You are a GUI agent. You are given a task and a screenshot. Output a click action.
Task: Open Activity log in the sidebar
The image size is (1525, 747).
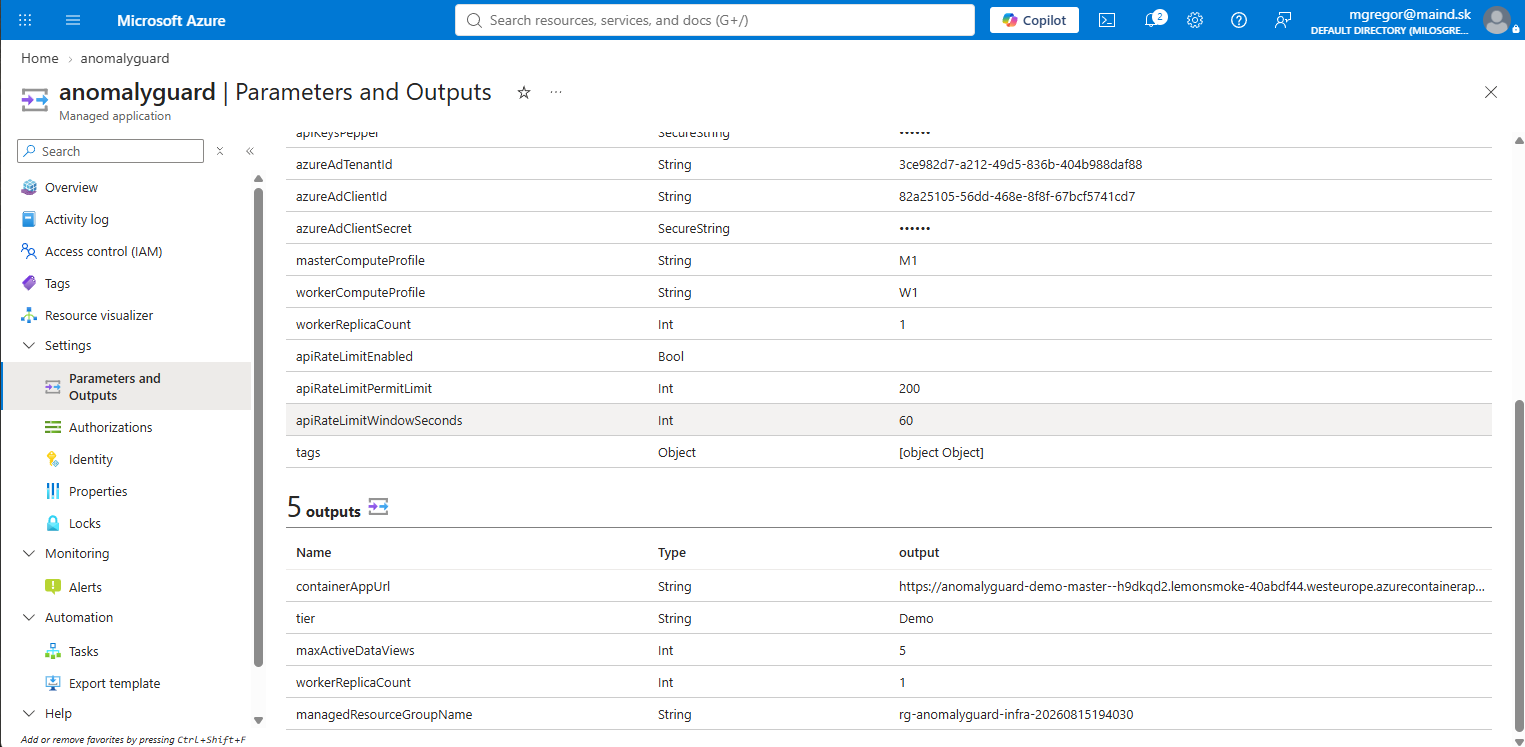coord(77,219)
